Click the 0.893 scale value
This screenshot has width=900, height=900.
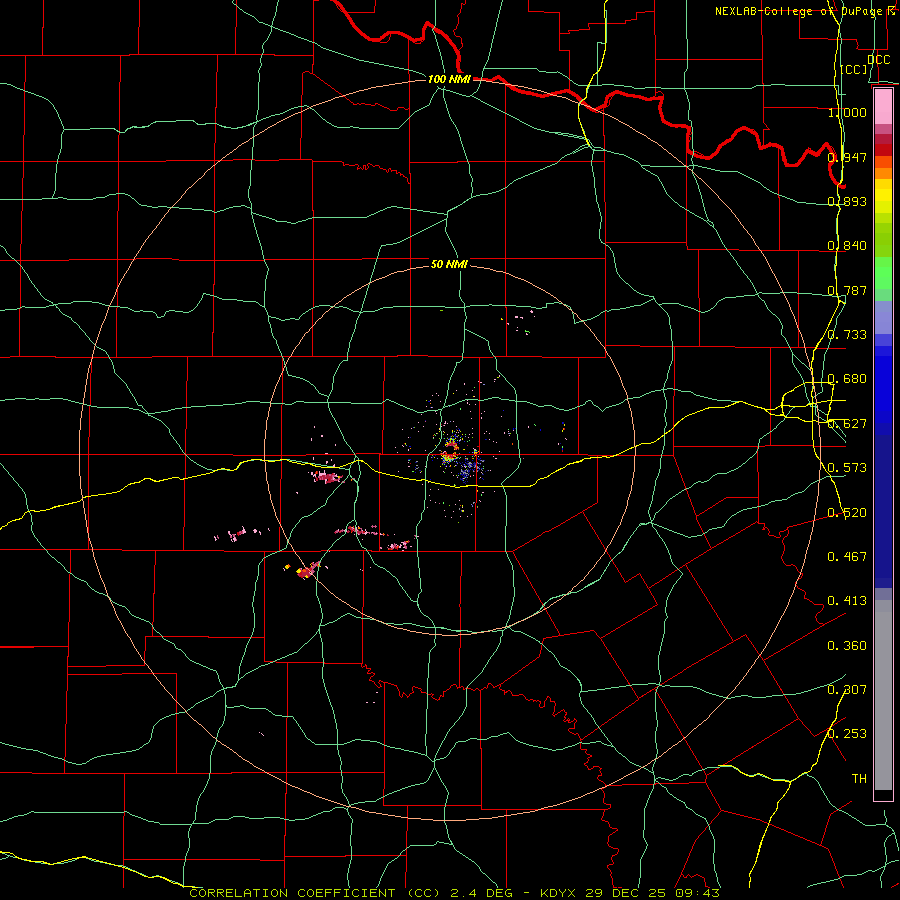(x=847, y=201)
